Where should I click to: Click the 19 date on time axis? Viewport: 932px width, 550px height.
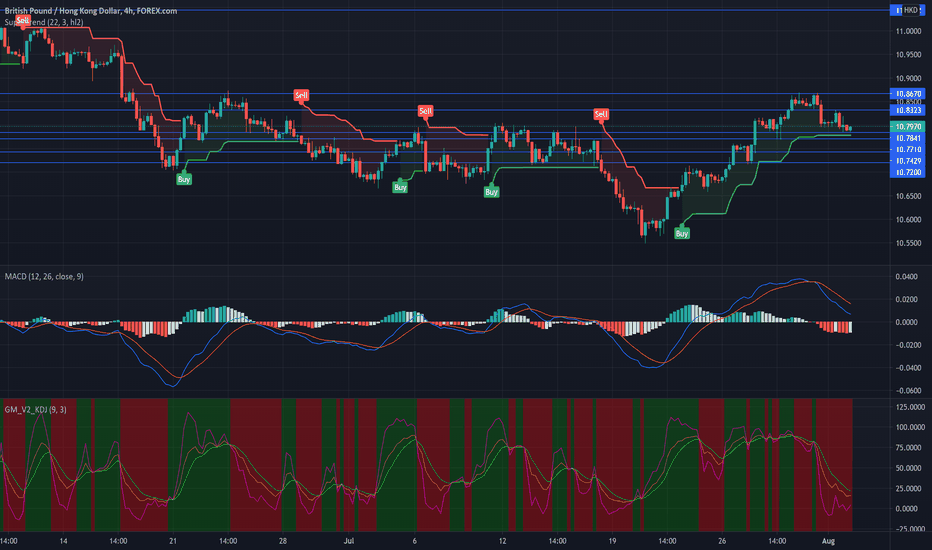click(x=612, y=541)
